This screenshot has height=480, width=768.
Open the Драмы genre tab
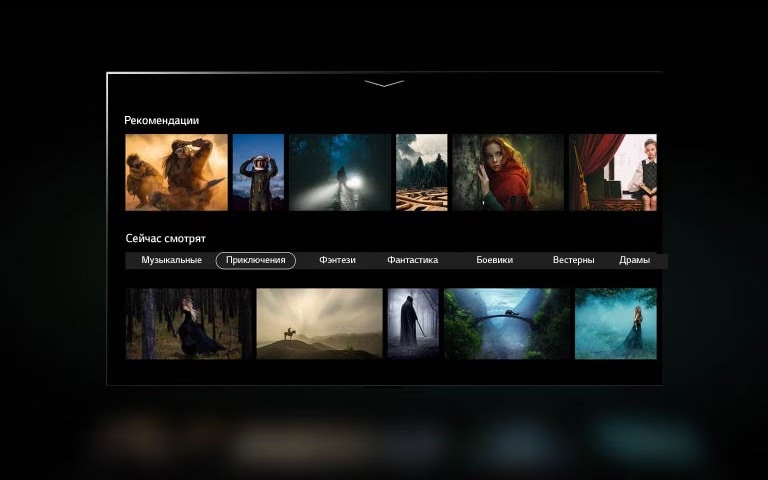click(x=634, y=260)
